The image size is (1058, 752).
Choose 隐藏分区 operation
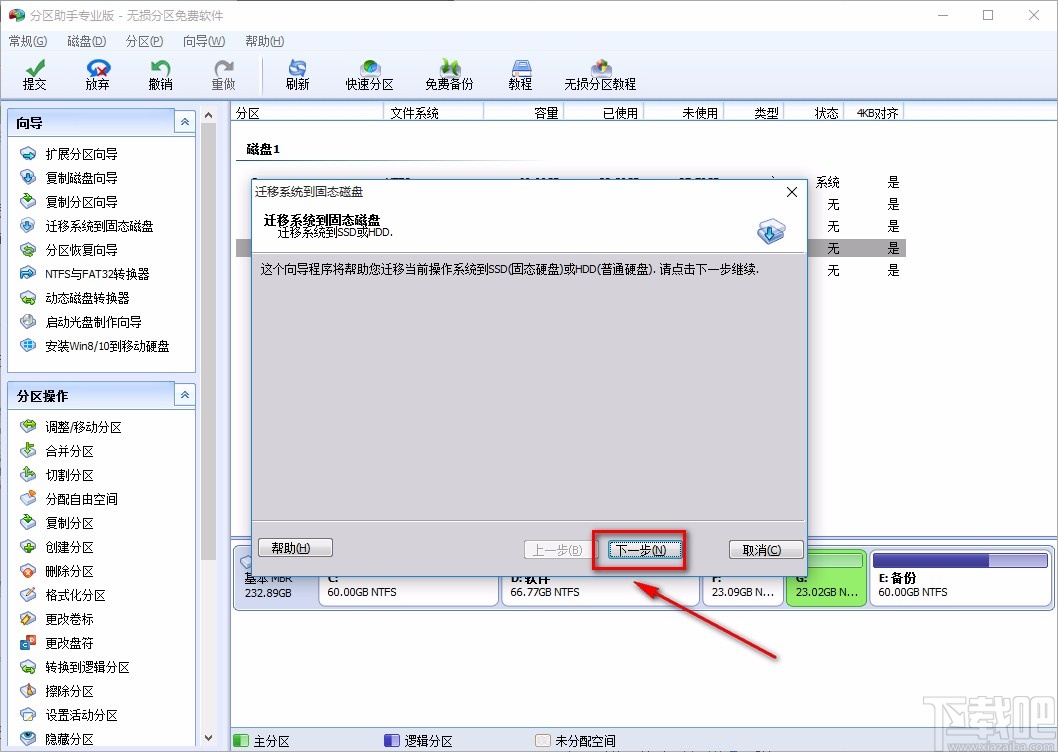coord(57,738)
